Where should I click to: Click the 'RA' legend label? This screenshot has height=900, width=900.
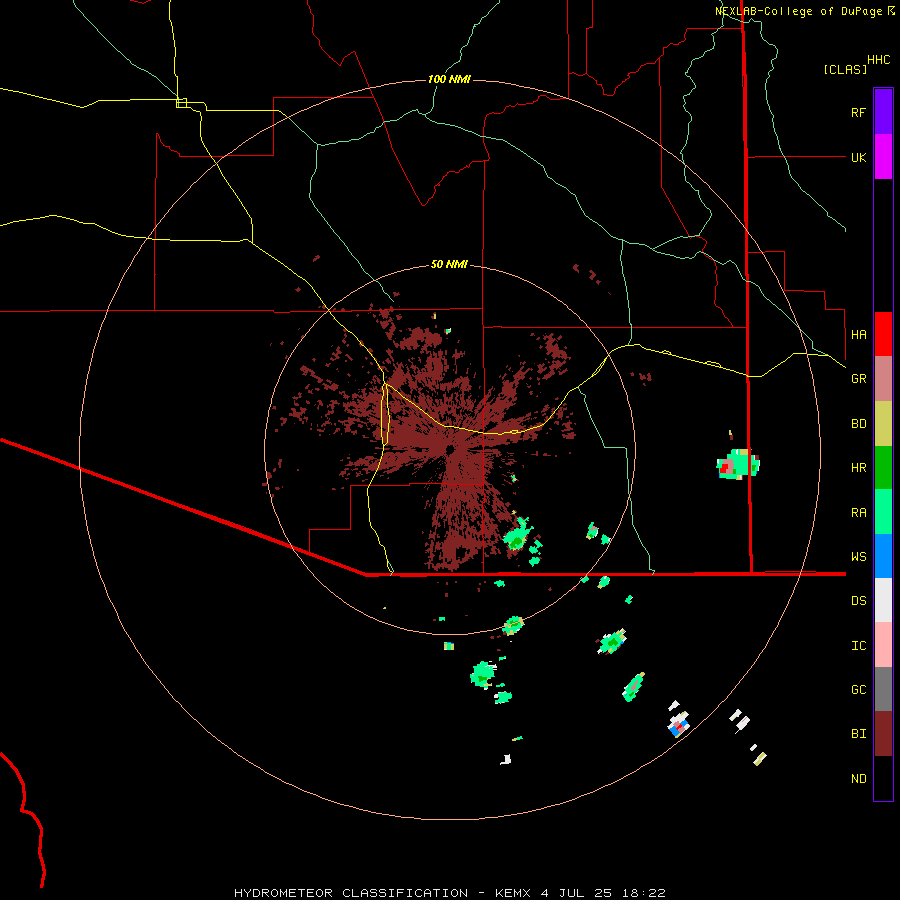(x=858, y=513)
